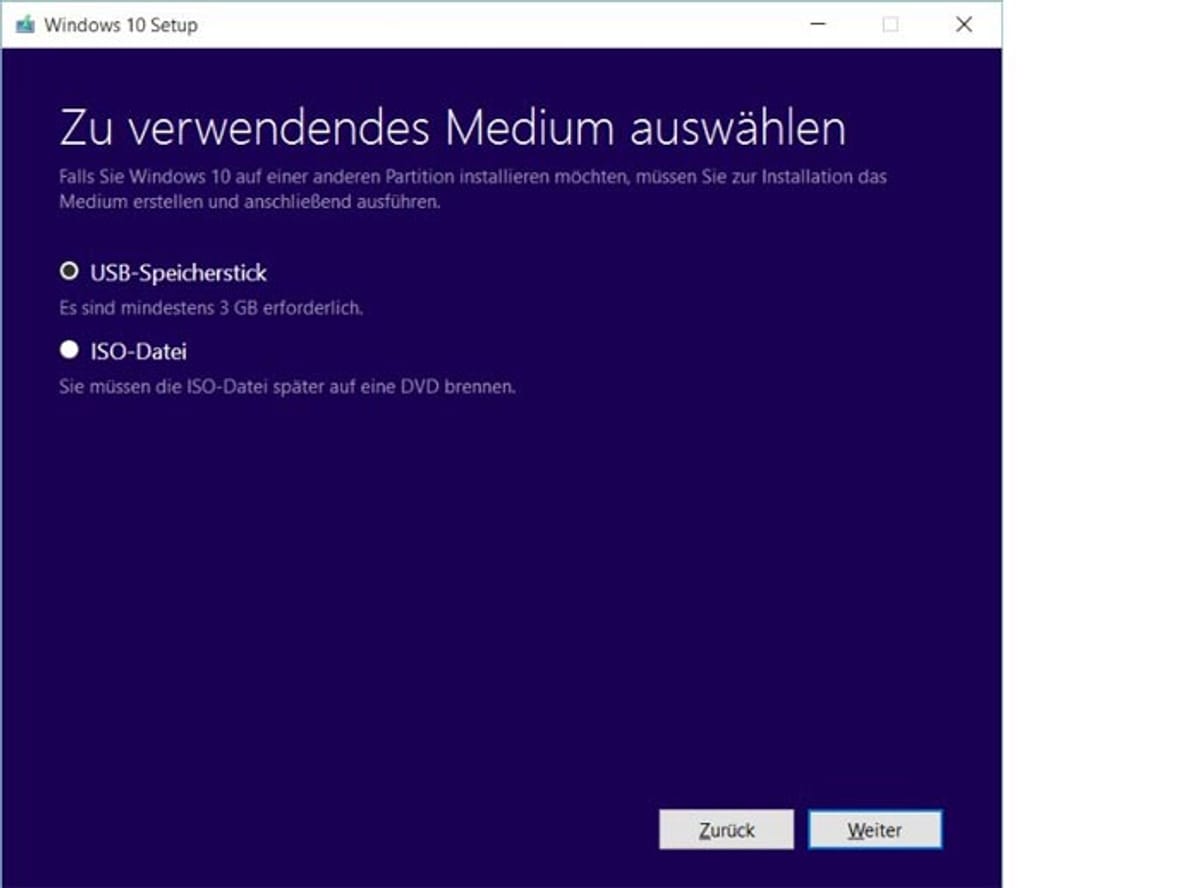1200x888 pixels.
Task: Click the heading 'Zu verwendendes Medium auswählen'
Action: tap(453, 129)
